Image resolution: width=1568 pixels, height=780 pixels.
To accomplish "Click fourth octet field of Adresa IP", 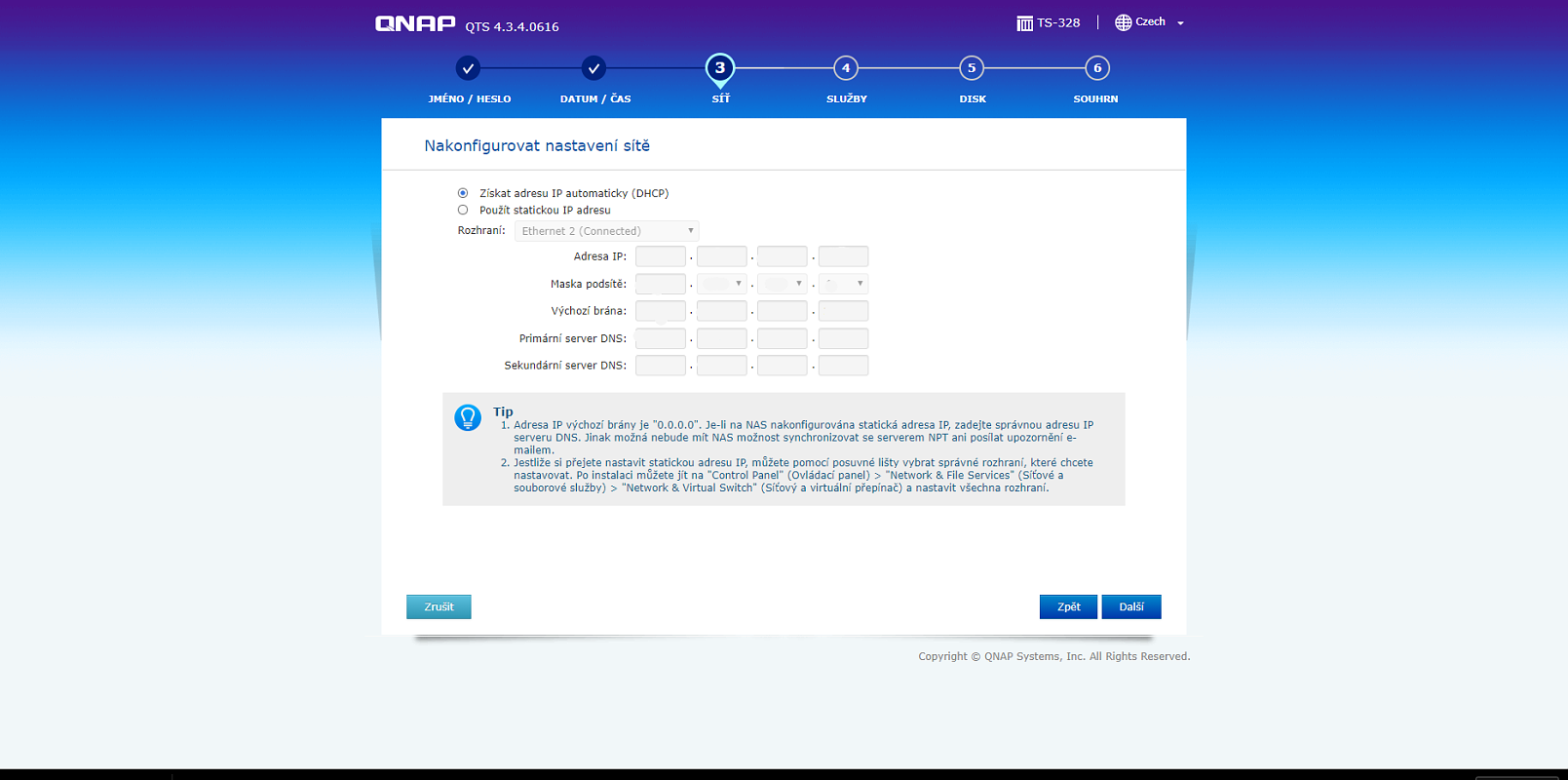I will click(x=844, y=256).
